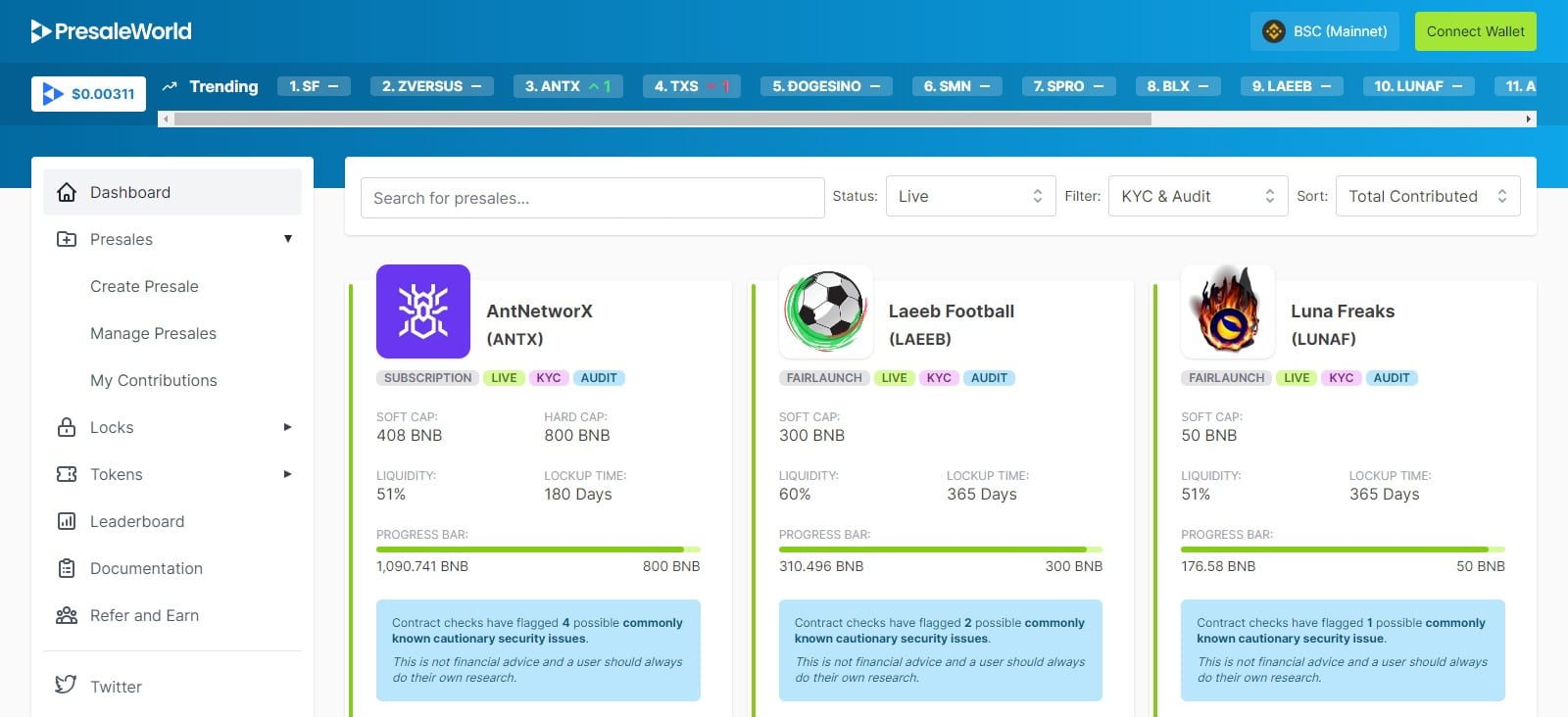
Task: Select trending token 7. SPRO
Action: tap(1068, 86)
